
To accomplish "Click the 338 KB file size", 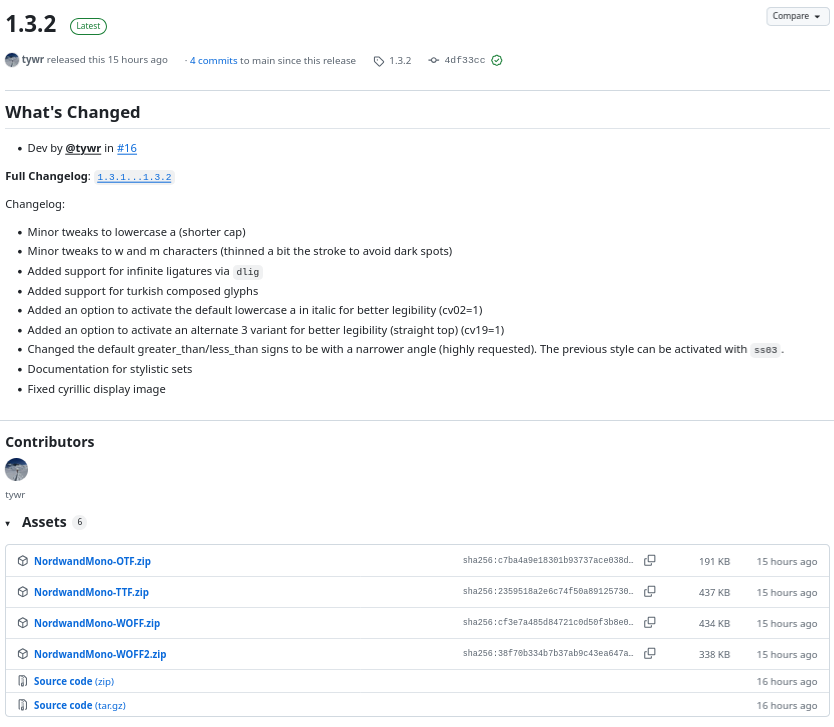I will (x=714, y=654).
